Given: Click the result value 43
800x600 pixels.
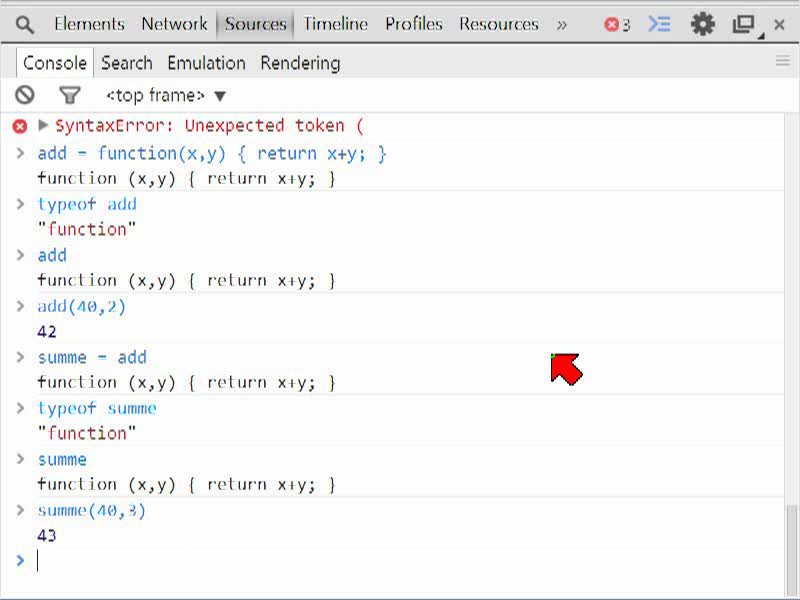Looking at the screenshot, I should click(47, 536).
